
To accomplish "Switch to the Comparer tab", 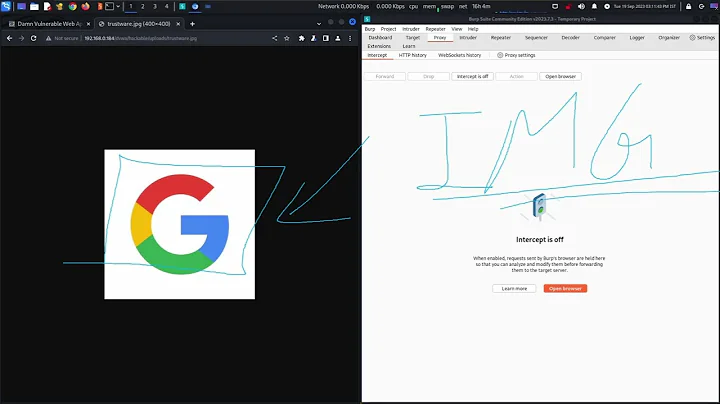I will [x=604, y=38].
